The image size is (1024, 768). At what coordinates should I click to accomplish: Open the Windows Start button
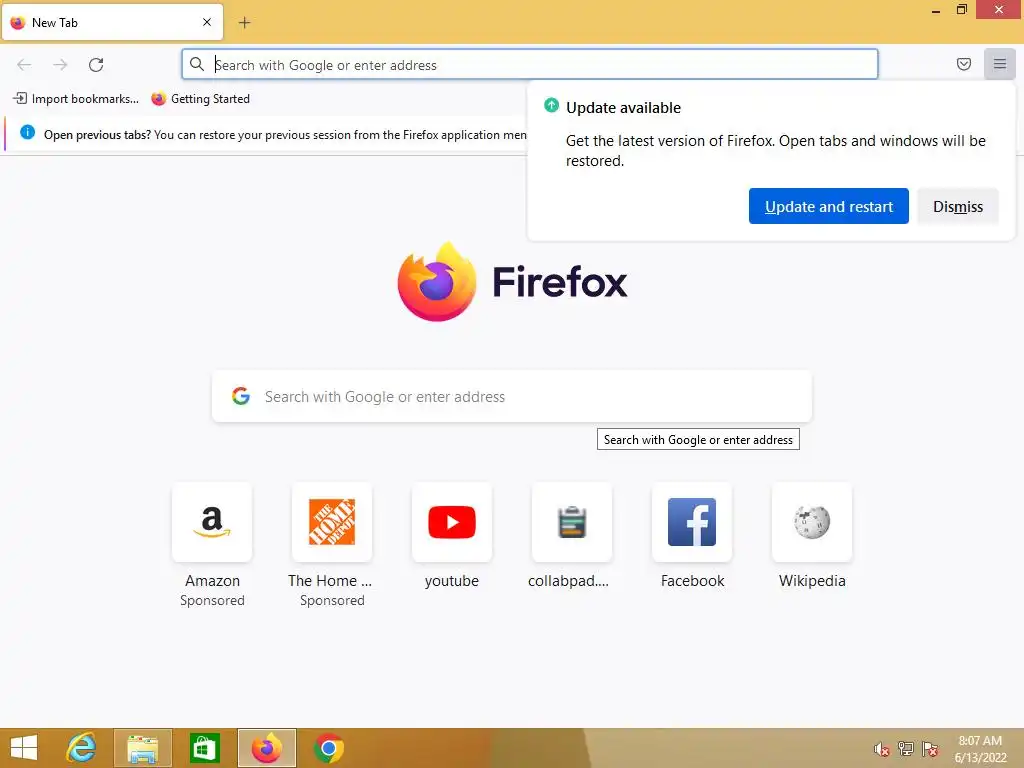click(x=24, y=748)
